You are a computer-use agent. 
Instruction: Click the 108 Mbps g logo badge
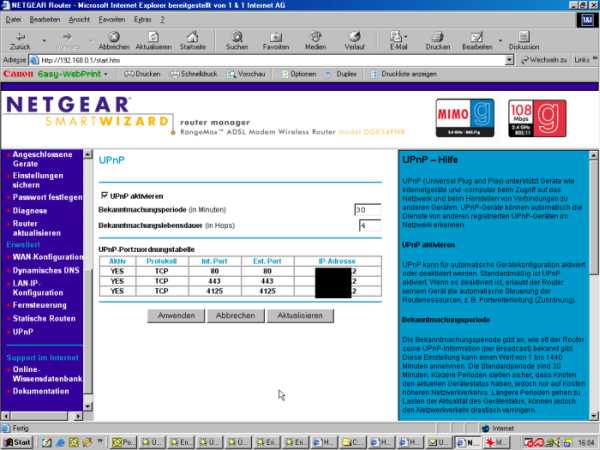[537, 118]
